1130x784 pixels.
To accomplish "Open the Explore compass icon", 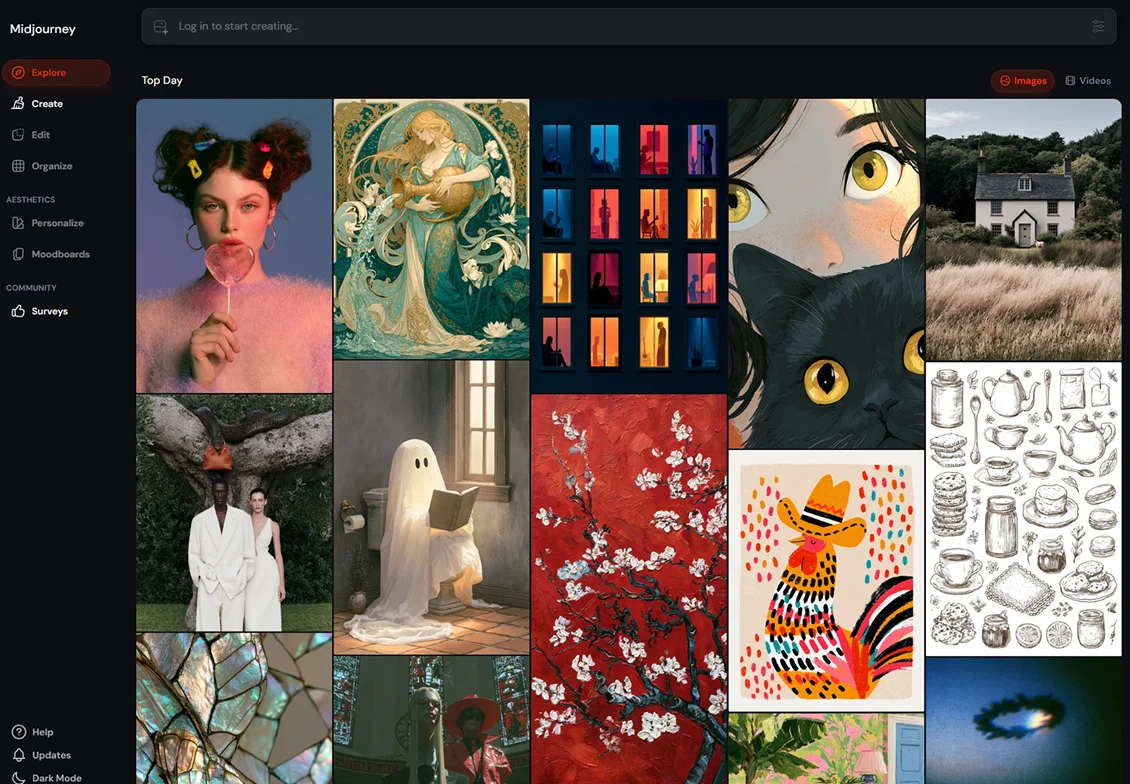I will pyautogui.click(x=18, y=72).
